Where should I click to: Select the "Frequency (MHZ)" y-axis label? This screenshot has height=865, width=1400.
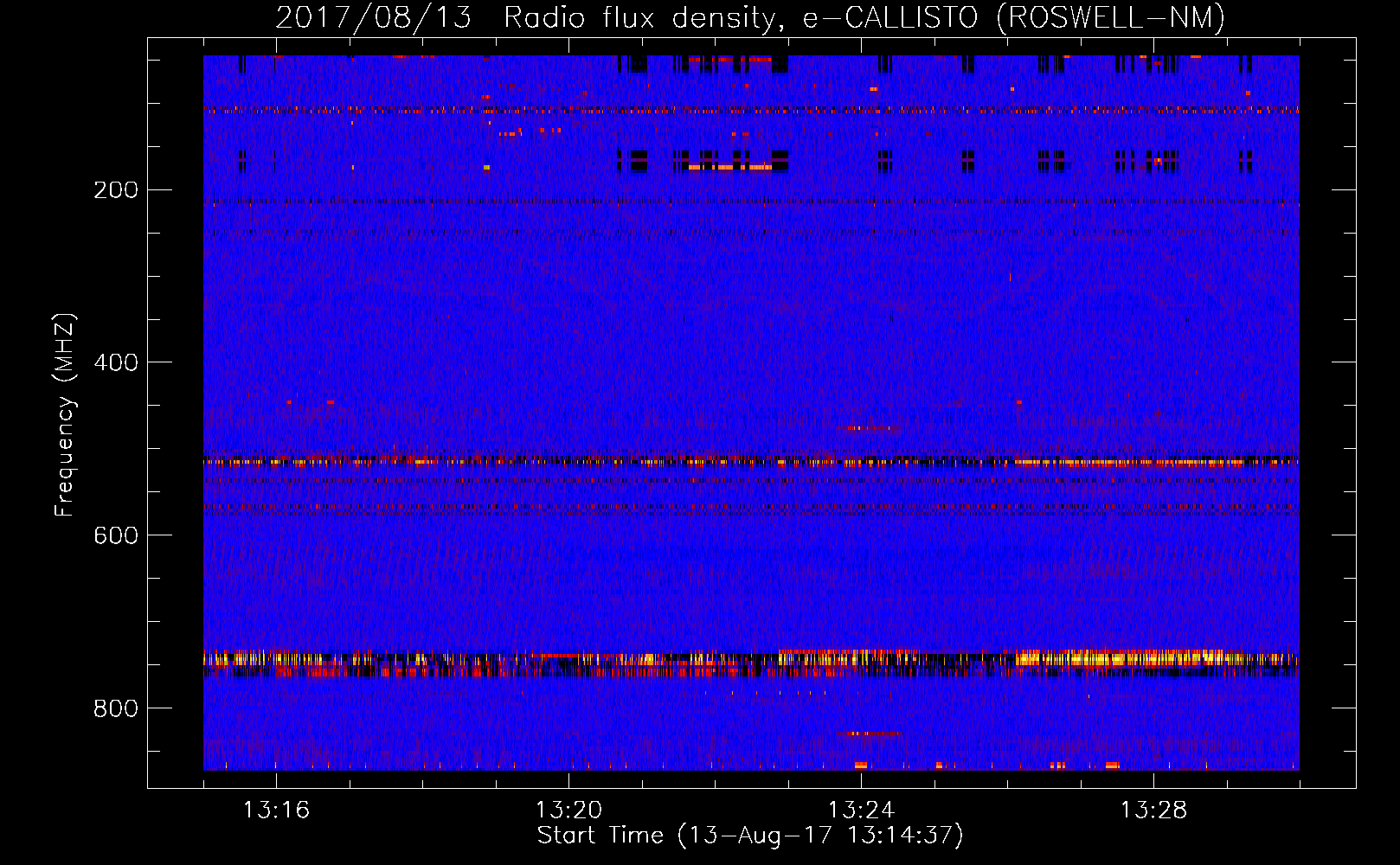(65, 415)
